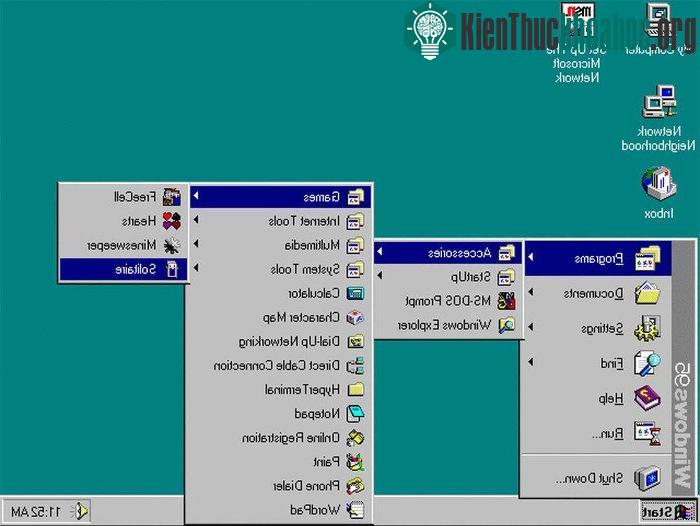Click the FreeCell game icon

[172, 197]
